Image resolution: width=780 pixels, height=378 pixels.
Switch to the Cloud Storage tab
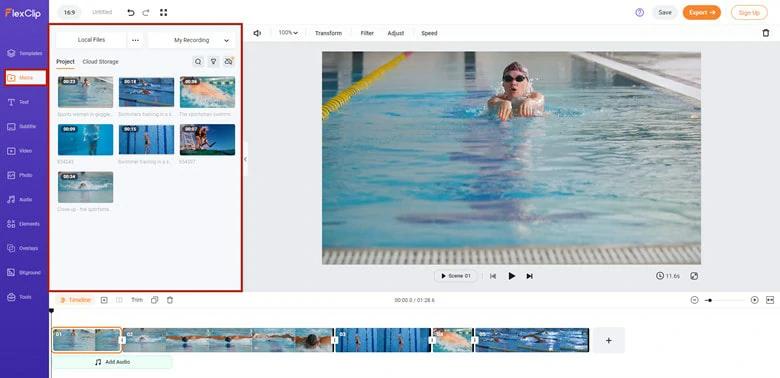coord(100,62)
